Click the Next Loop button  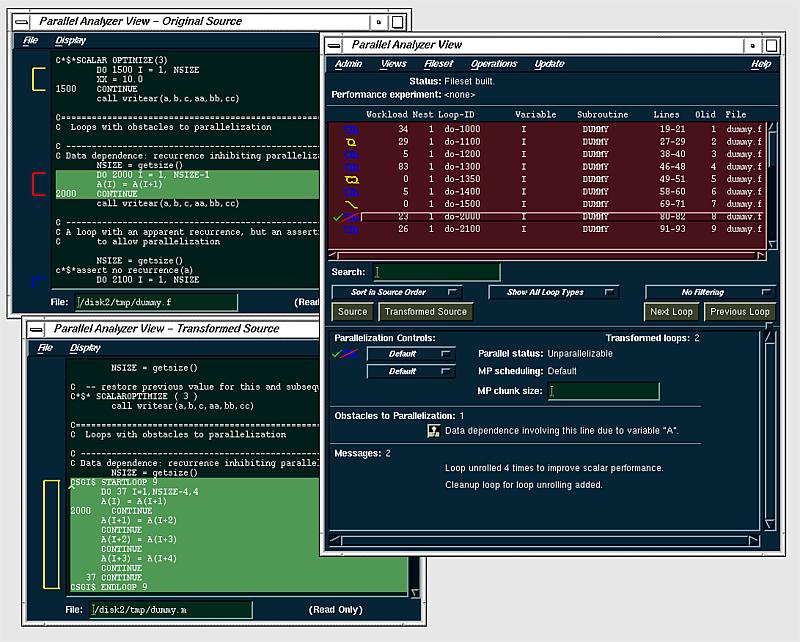tap(671, 312)
